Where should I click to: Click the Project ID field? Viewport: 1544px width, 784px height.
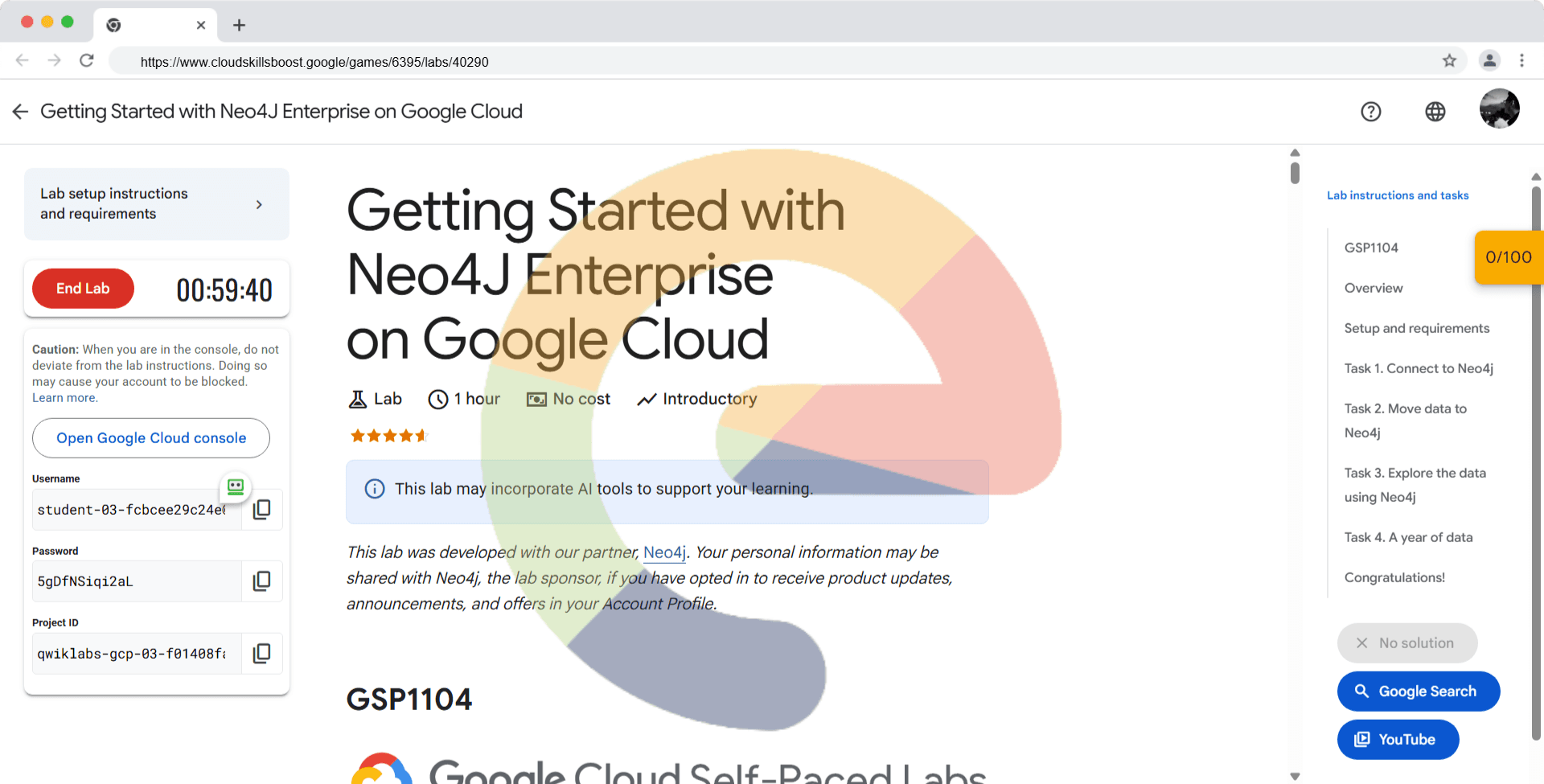coord(137,654)
